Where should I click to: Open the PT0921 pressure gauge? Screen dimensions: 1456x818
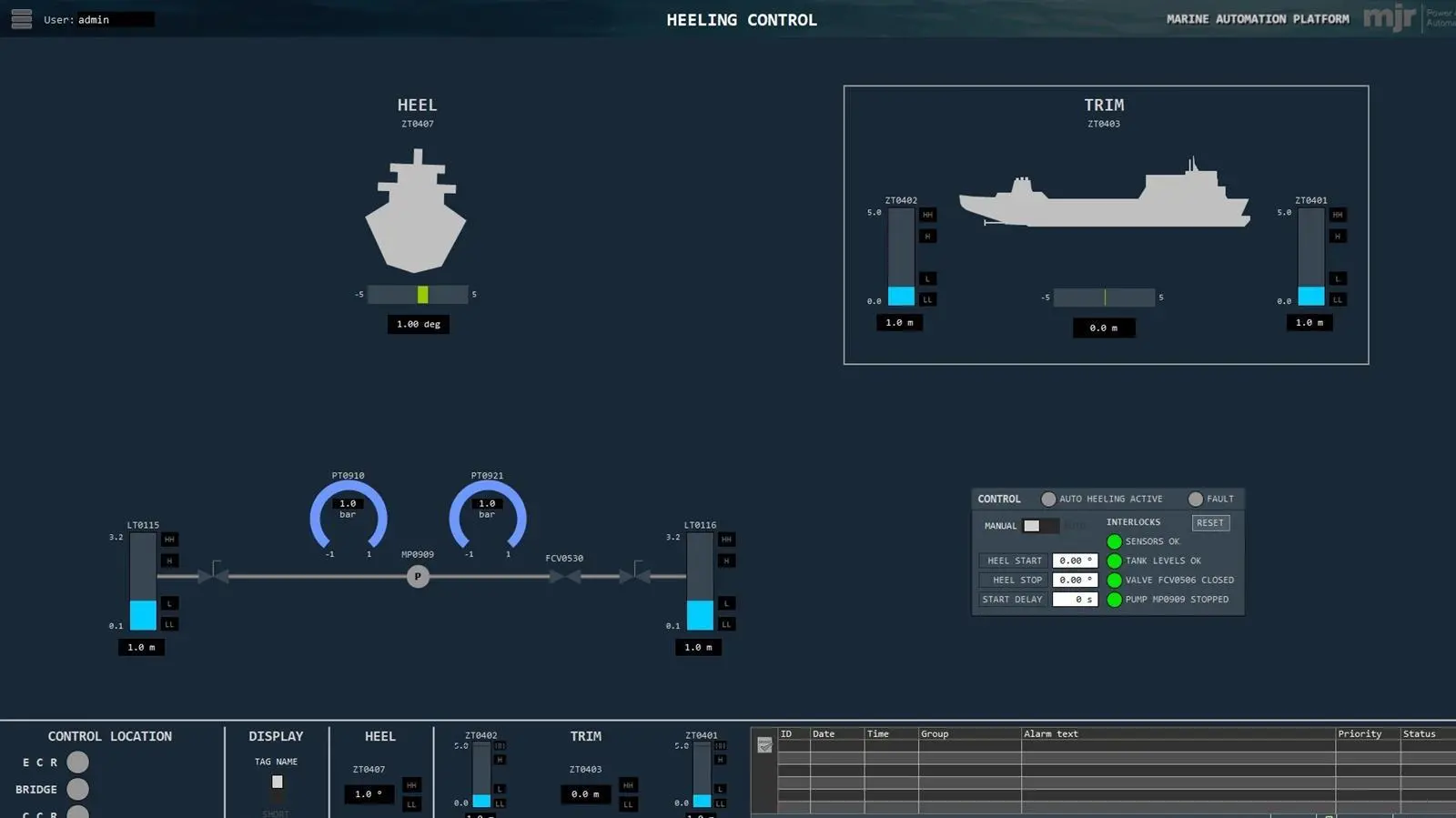click(x=488, y=515)
